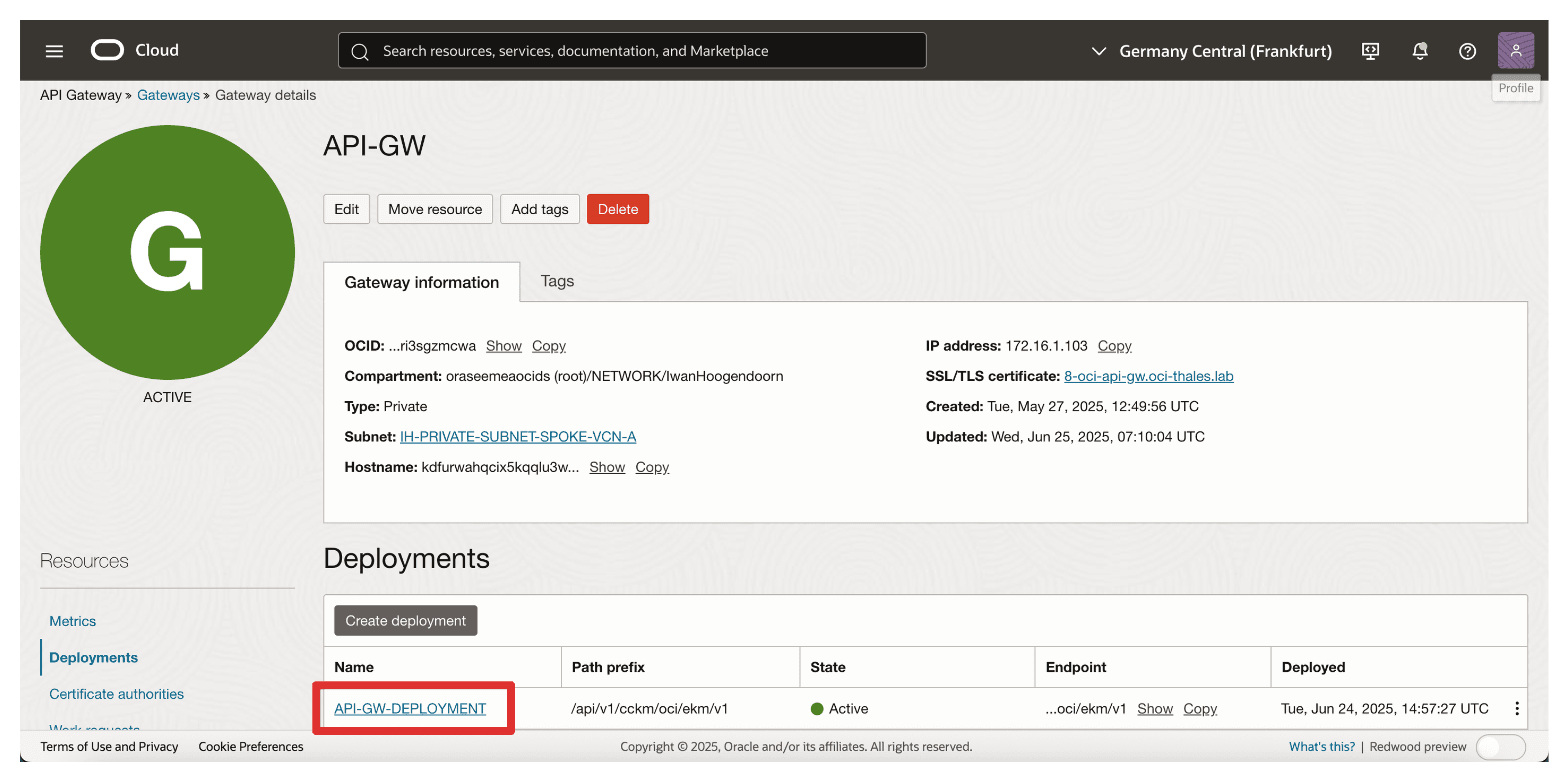The height and width of the screenshot is (782, 1568).
Task: Switch to the Tags tab
Action: pyautogui.click(x=557, y=281)
